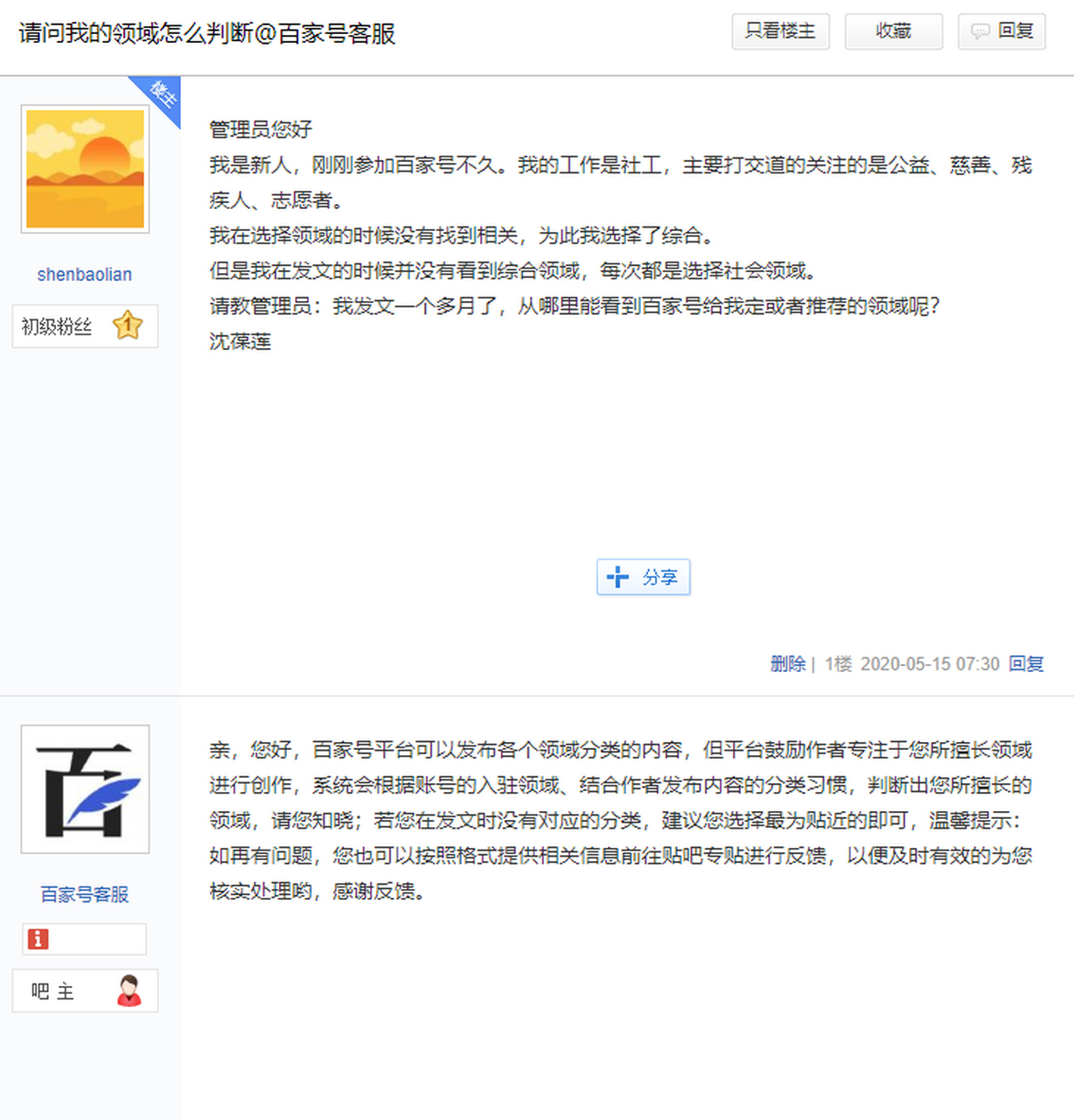This screenshot has height=1120, width=1074.
Task: Click the line starting 请教管理员
Action: [575, 305]
